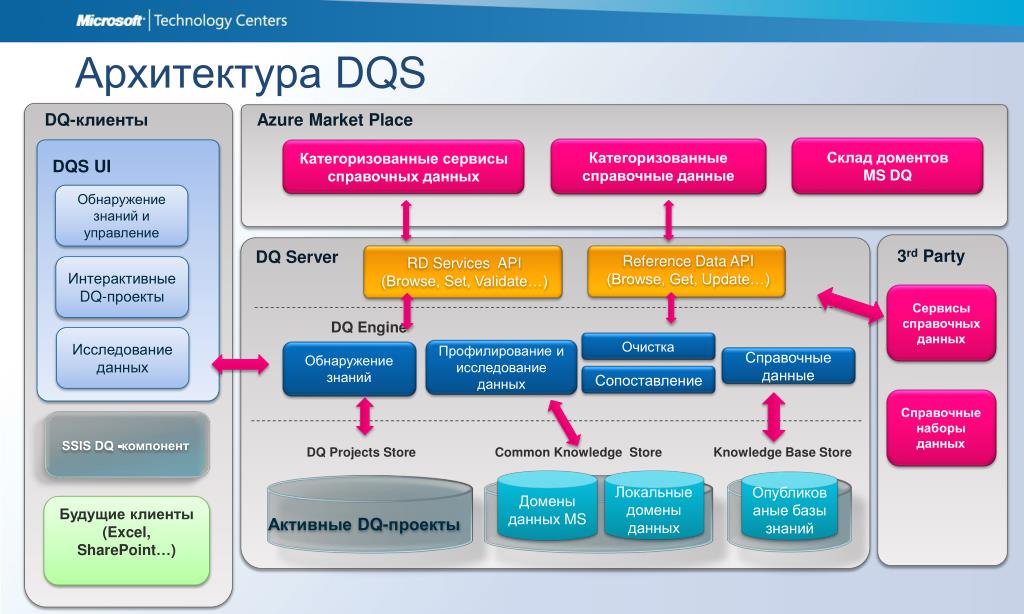Select the 'Сопоставление' blue box
This screenshot has width=1024, height=614.
tap(648, 380)
